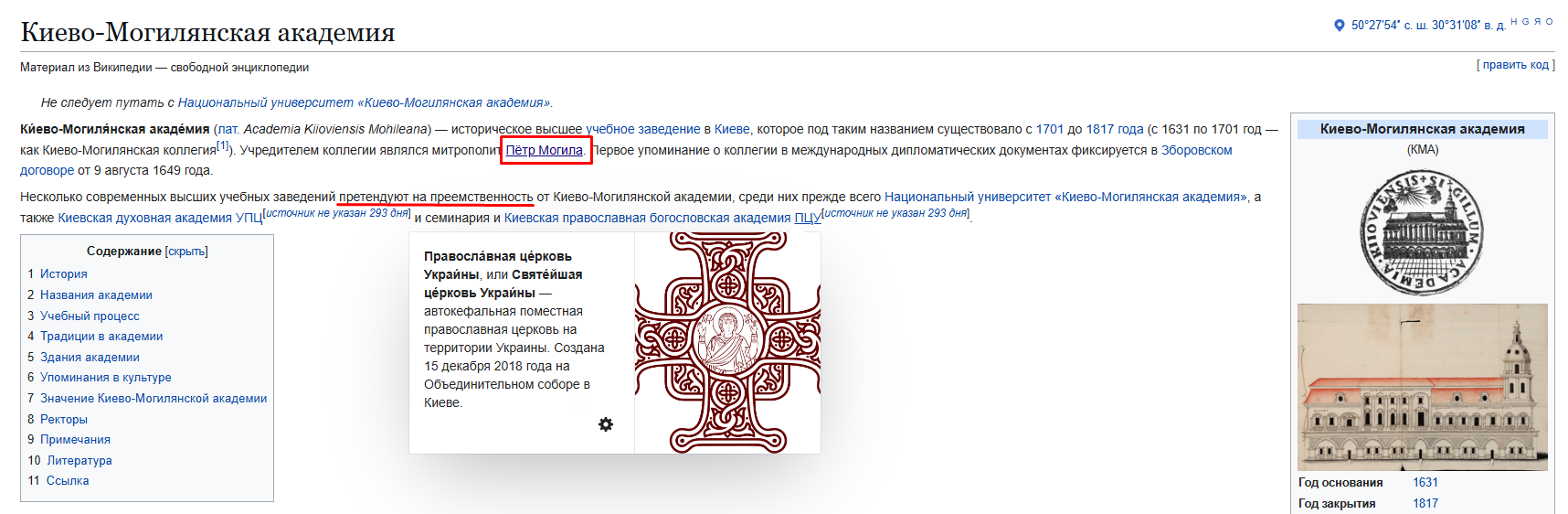Follow the 'лат.' language link

(x=228, y=130)
